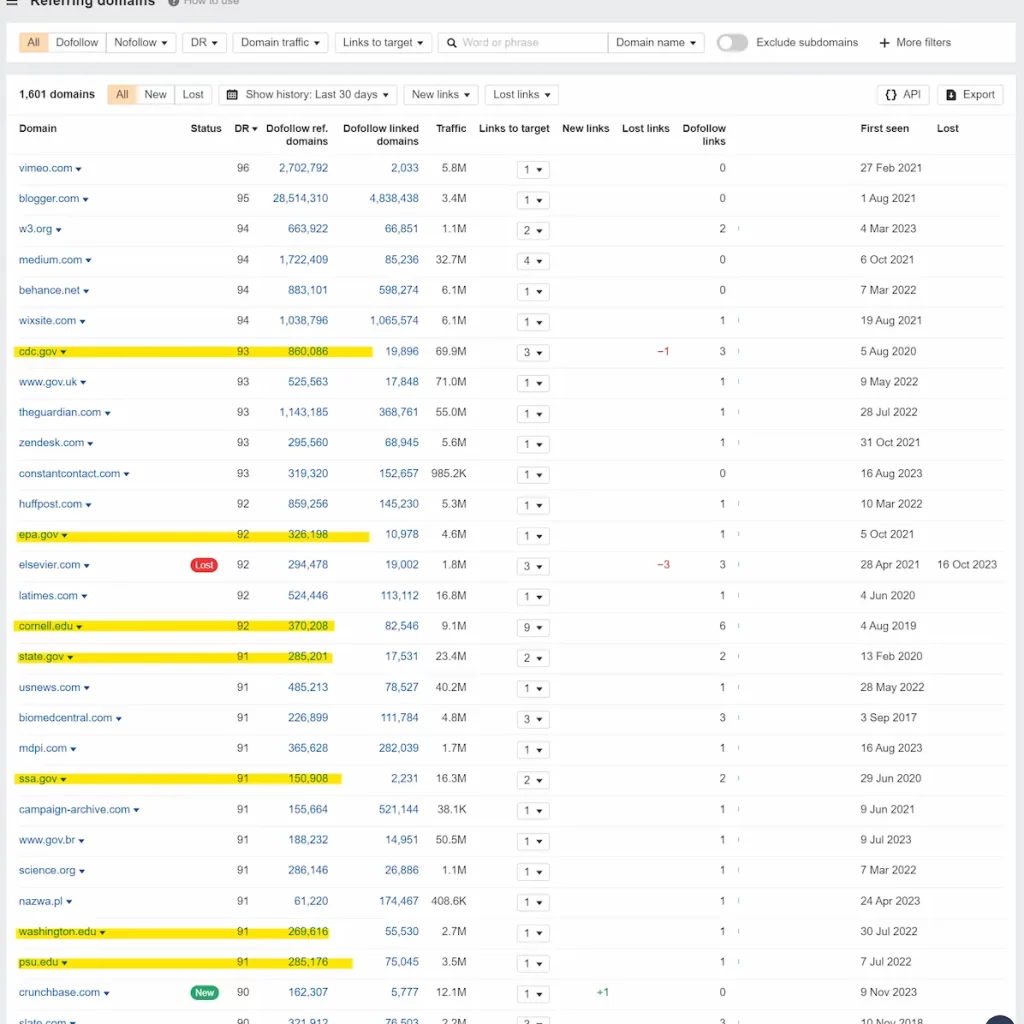Expand links to target for vimeo.com
Image resolution: width=1024 pixels, height=1024 pixels.
pyautogui.click(x=533, y=170)
